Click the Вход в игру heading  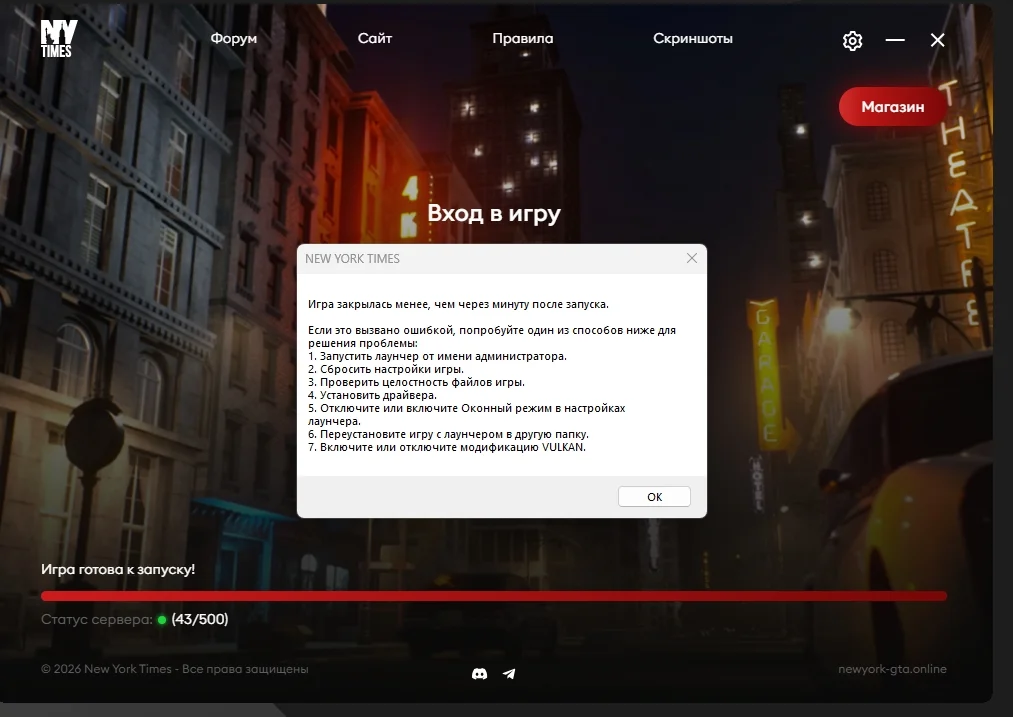coord(494,213)
